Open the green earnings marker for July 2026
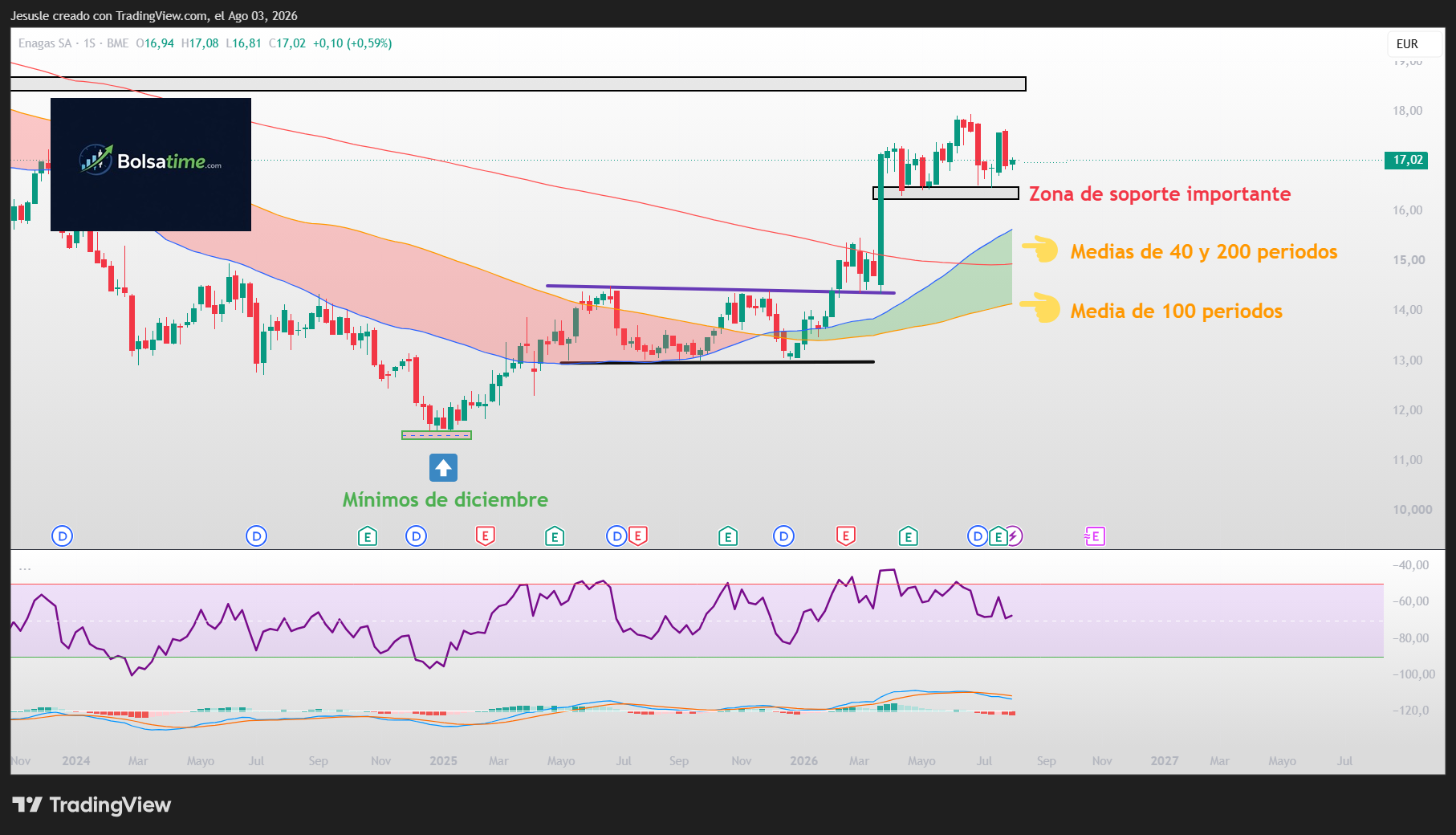Viewport: 1456px width, 835px height. (x=998, y=536)
